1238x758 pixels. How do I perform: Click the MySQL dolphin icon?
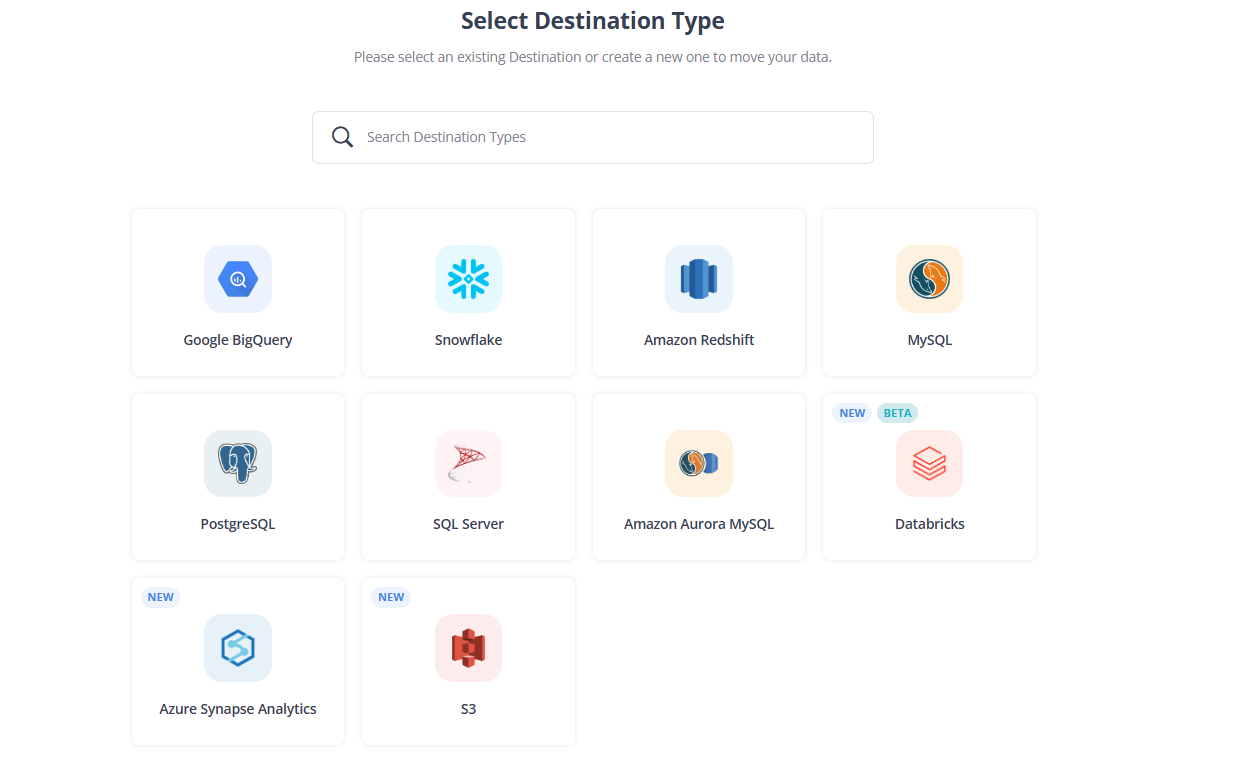(929, 279)
